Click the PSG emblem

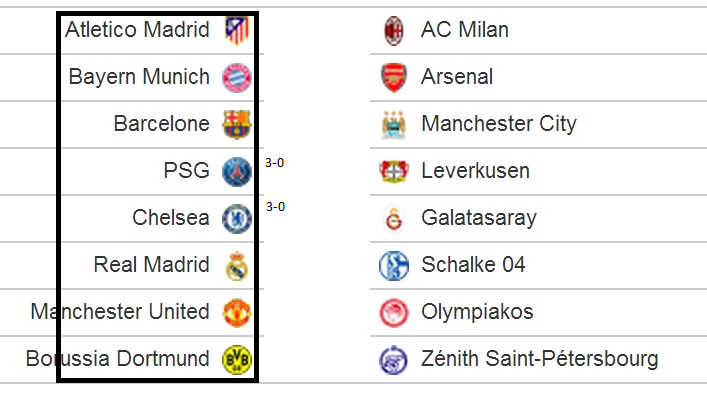pyautogui.click(x=237, y=172)
